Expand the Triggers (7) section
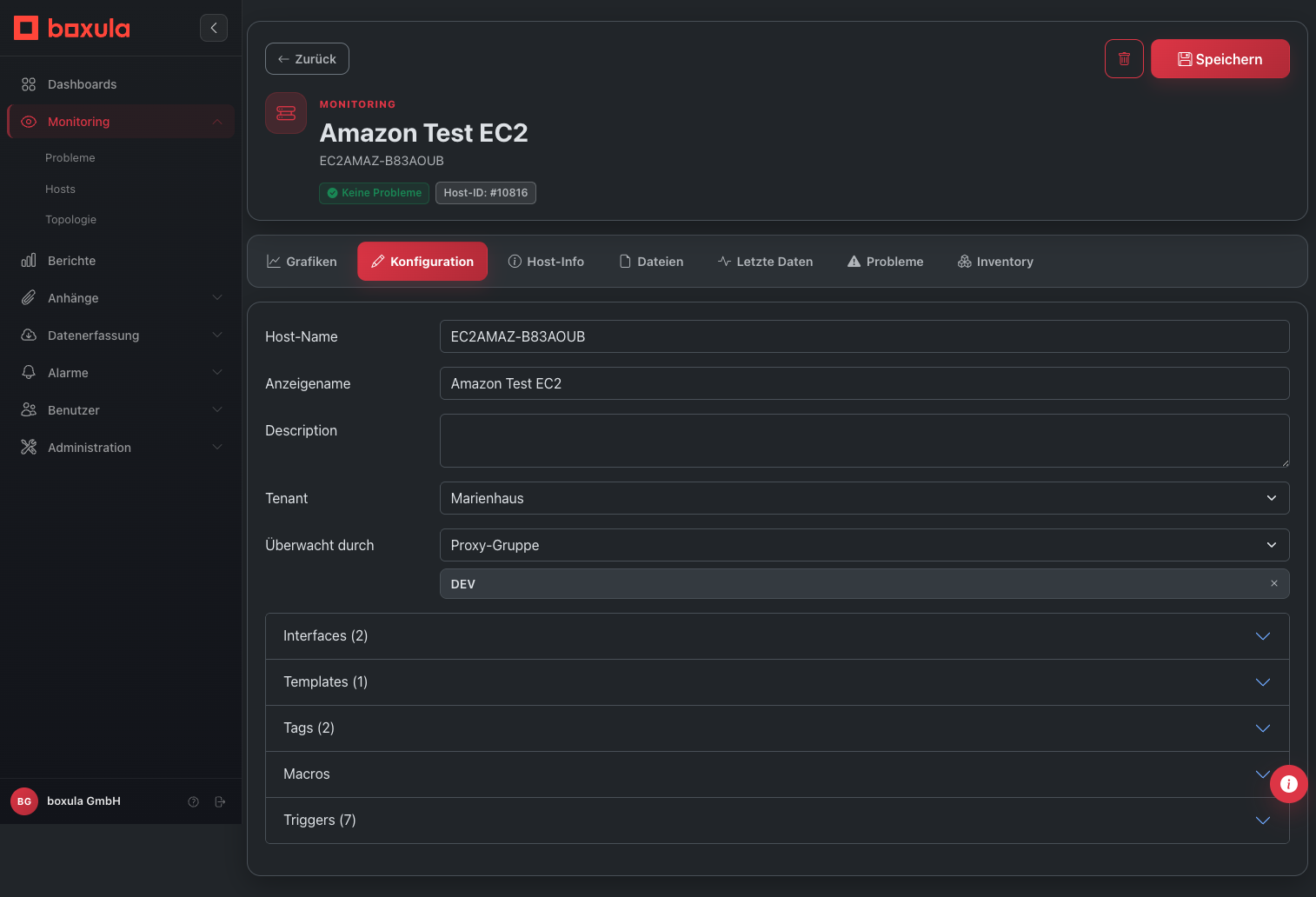This screenshot has height=897, width=1316. pos(777,821)
